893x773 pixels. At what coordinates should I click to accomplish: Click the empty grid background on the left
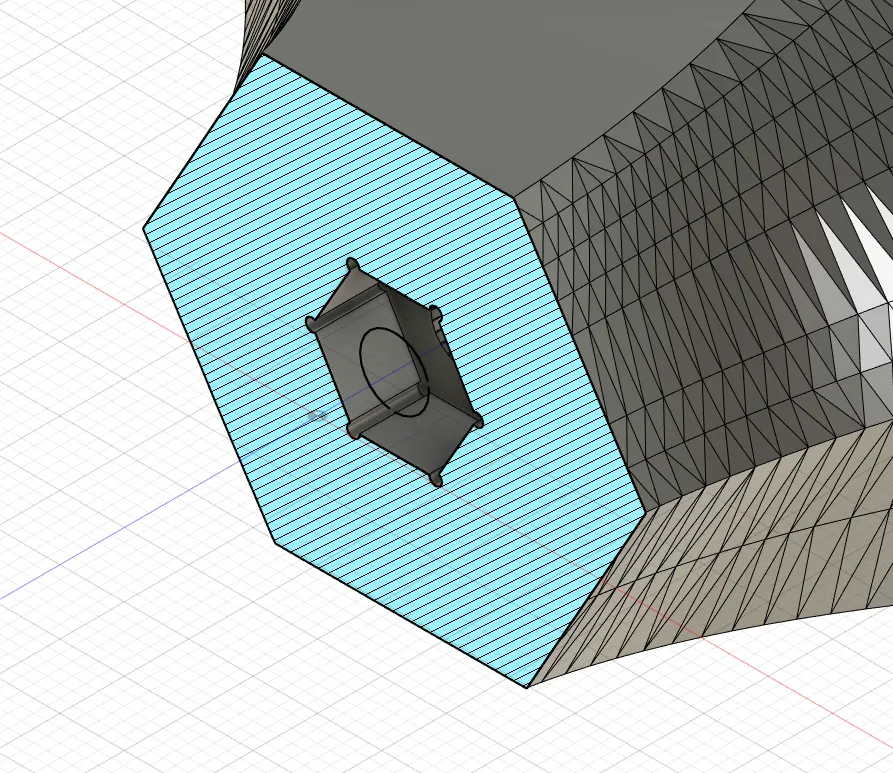(x=70, y=400)
